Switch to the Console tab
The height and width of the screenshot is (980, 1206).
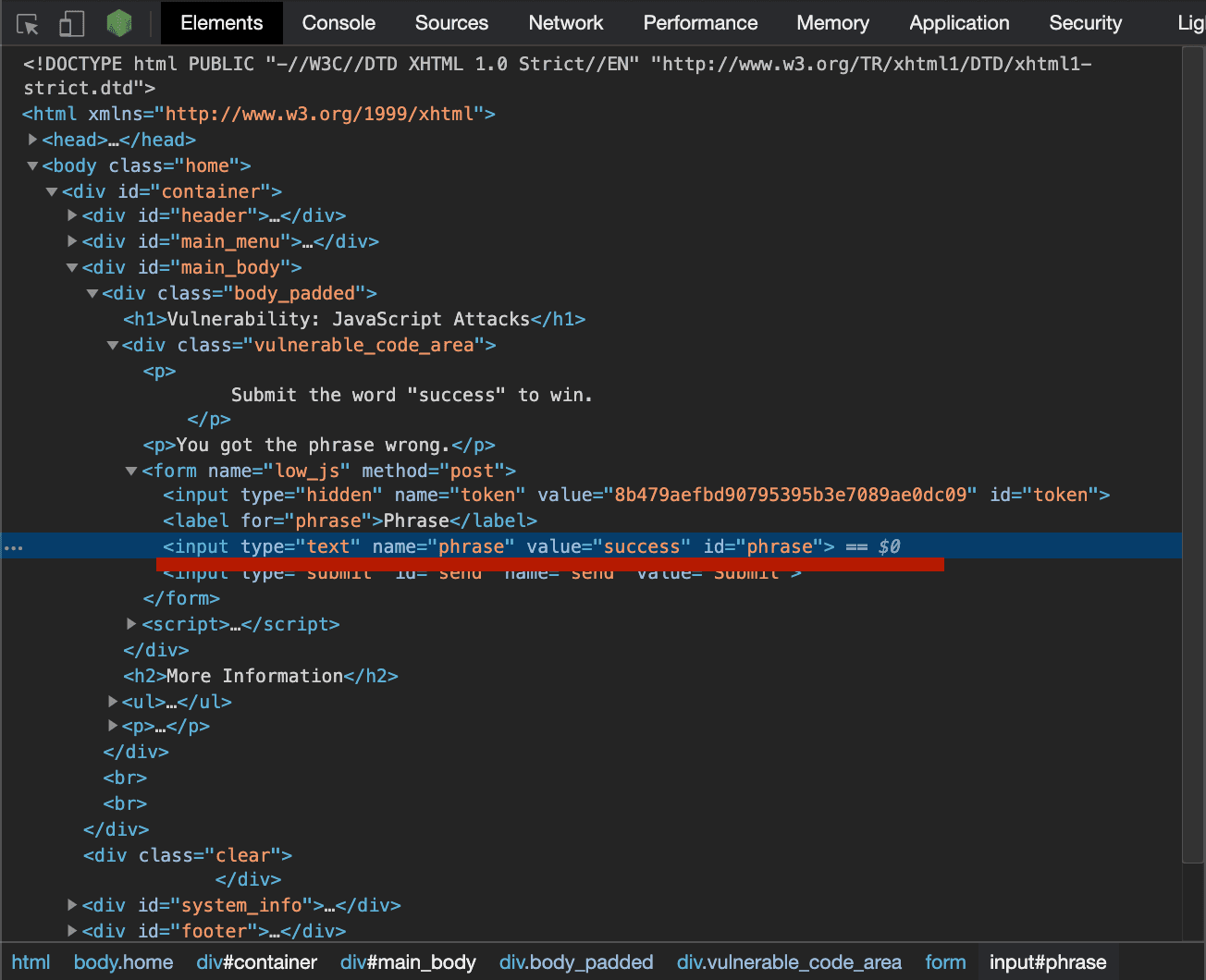point(338,22)
